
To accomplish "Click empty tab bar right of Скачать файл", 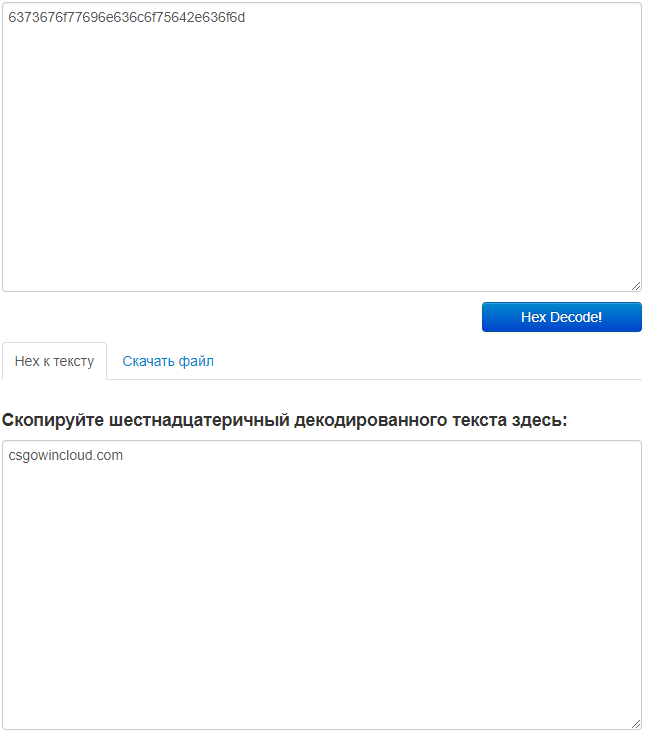I will (430, 361).
